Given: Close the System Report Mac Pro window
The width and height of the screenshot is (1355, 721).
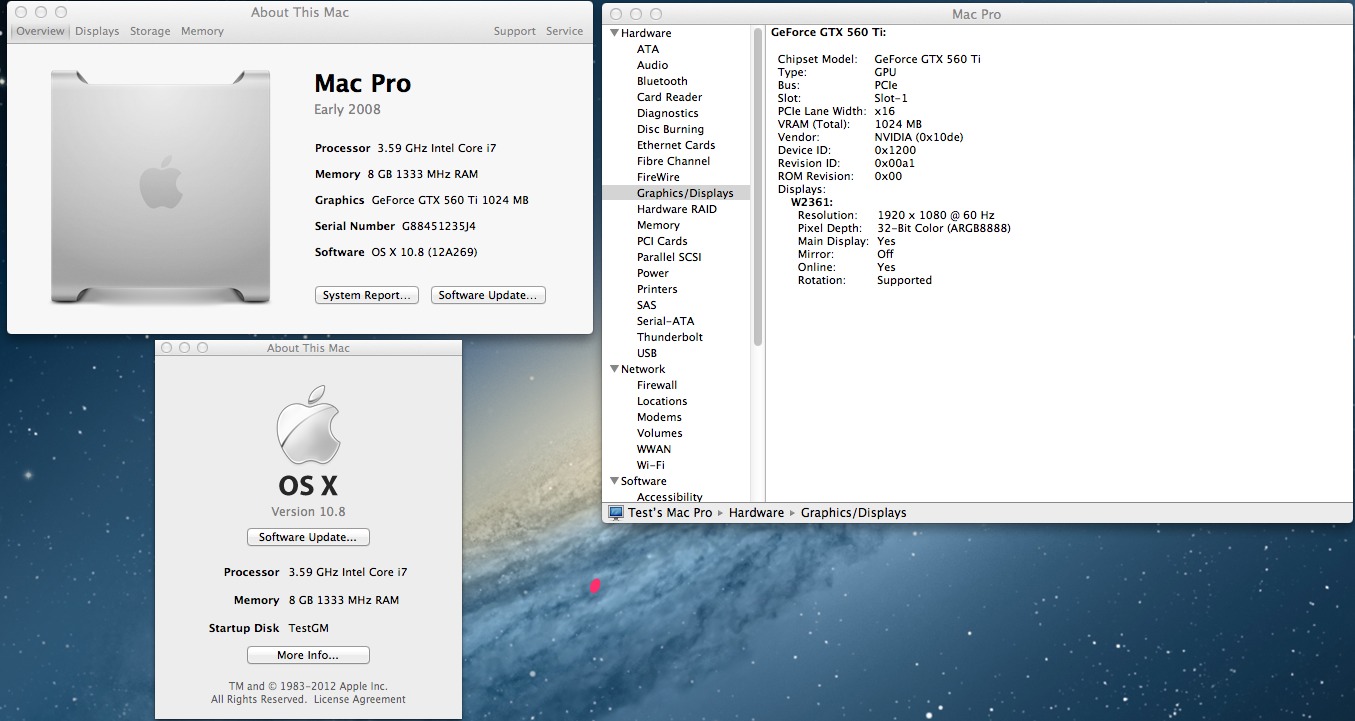Looking at the screenshot, I should tap(618, 14).
